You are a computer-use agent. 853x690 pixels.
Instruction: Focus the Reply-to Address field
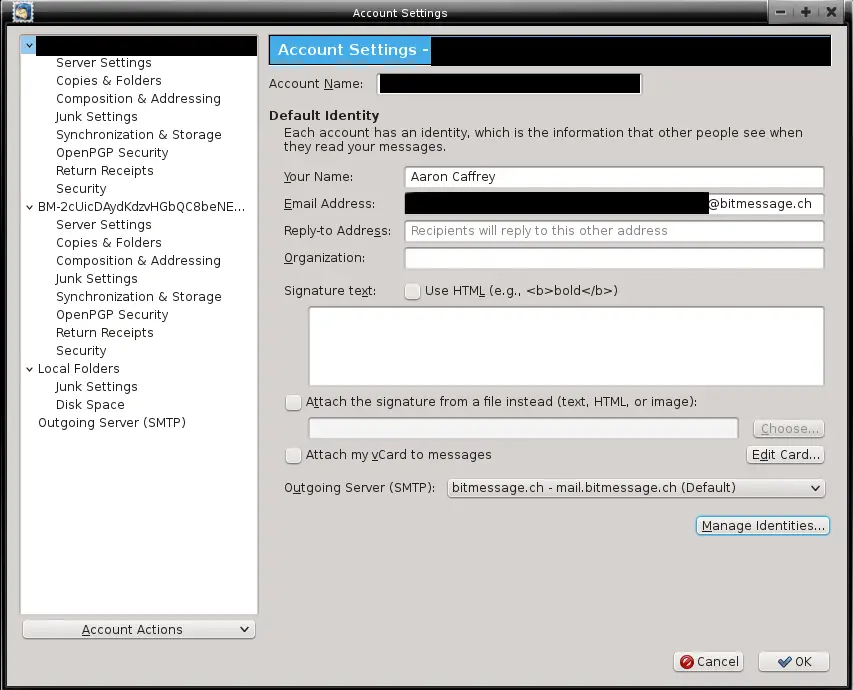[x=614, y=231]
